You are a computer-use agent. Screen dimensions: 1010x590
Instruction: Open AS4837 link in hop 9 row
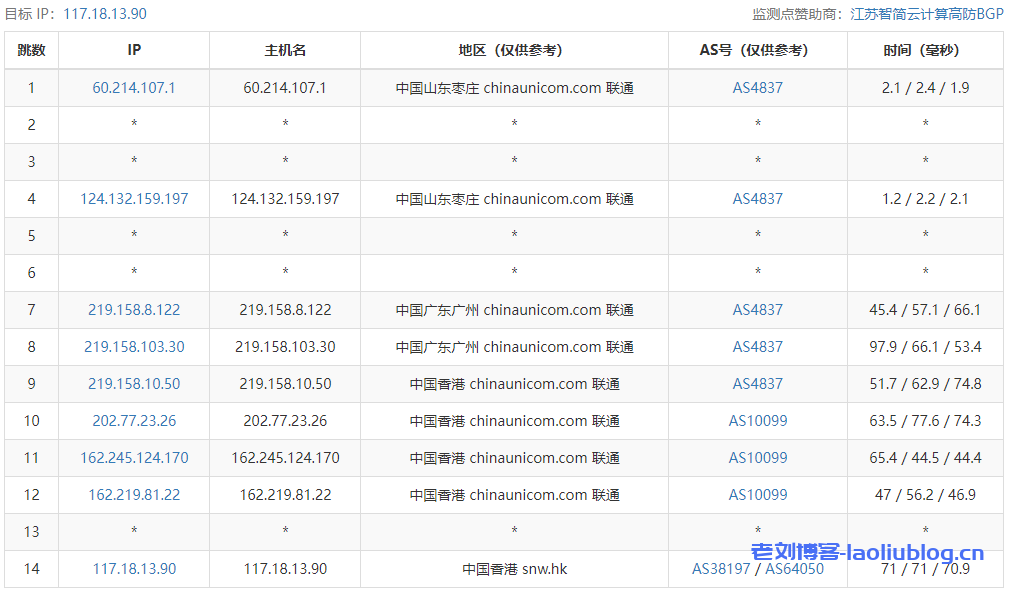pyautogui.click(x=758, y=384)
